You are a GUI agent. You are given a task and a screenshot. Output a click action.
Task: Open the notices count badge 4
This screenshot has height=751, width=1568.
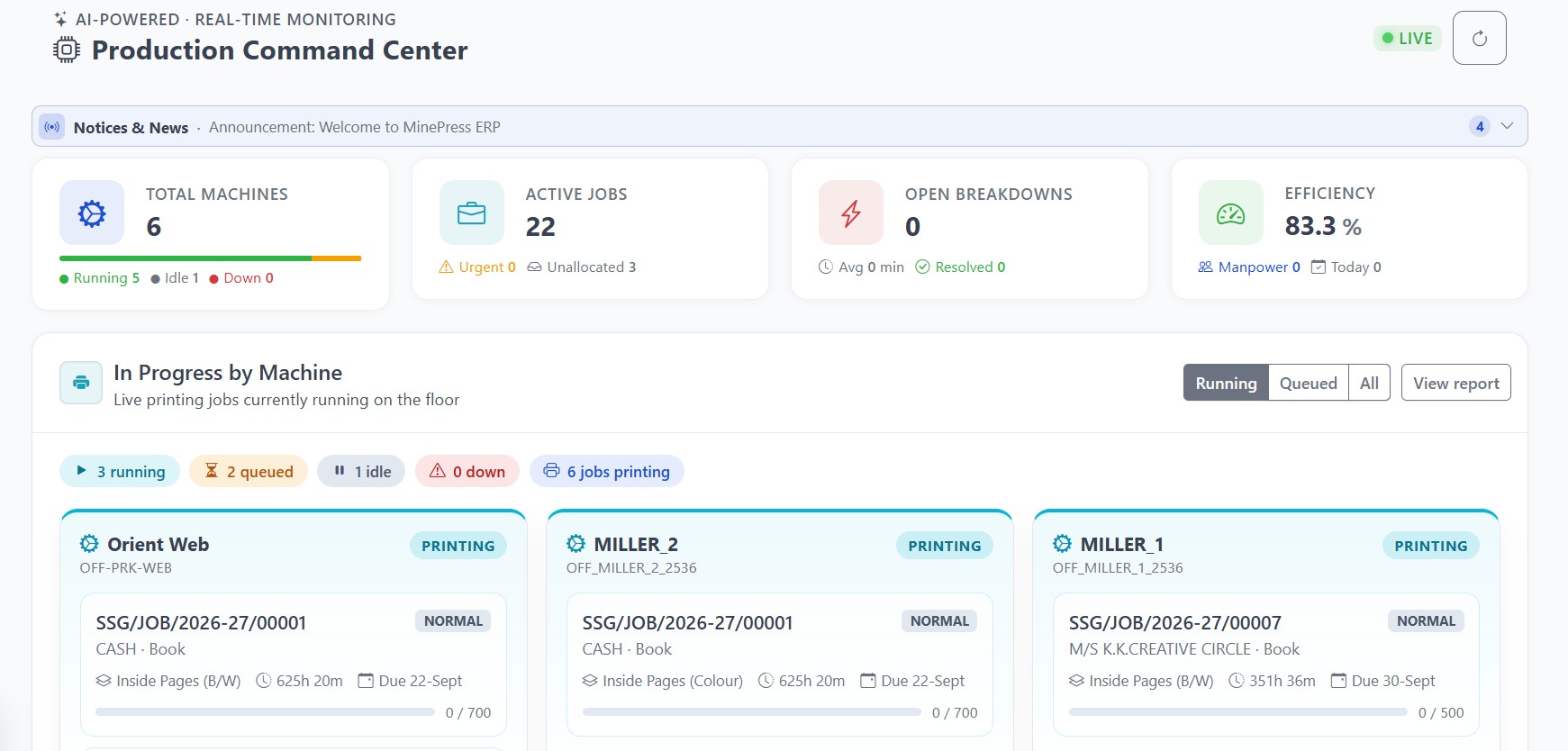point(1480,126)
